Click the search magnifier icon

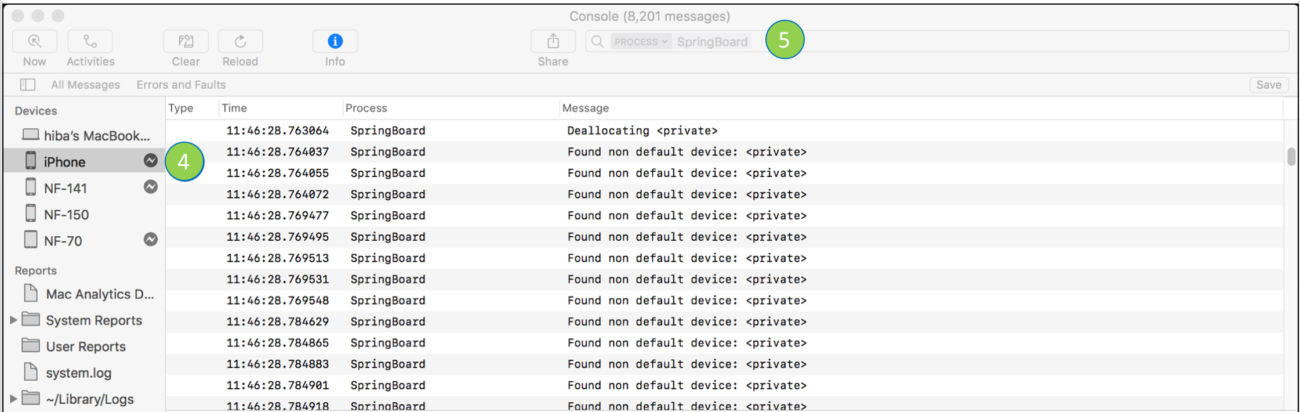pos(597,42)
